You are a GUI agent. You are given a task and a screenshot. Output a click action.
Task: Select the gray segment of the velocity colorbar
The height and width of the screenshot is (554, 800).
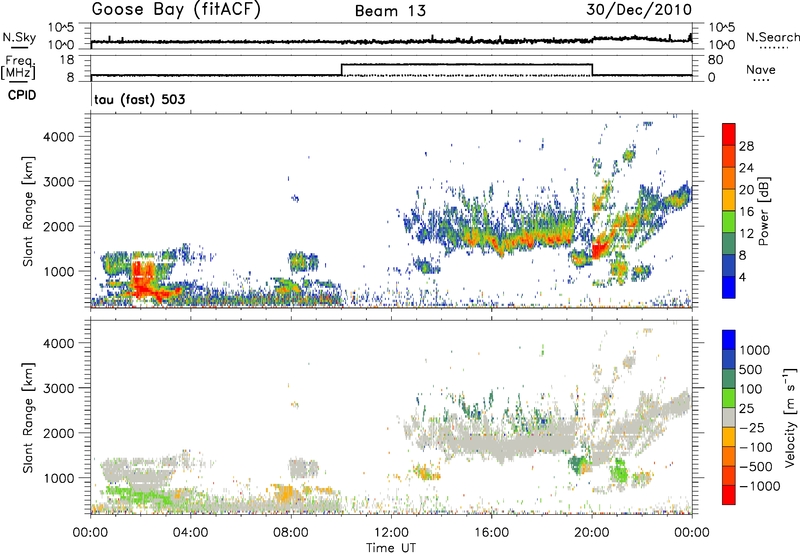click(729, 417)
